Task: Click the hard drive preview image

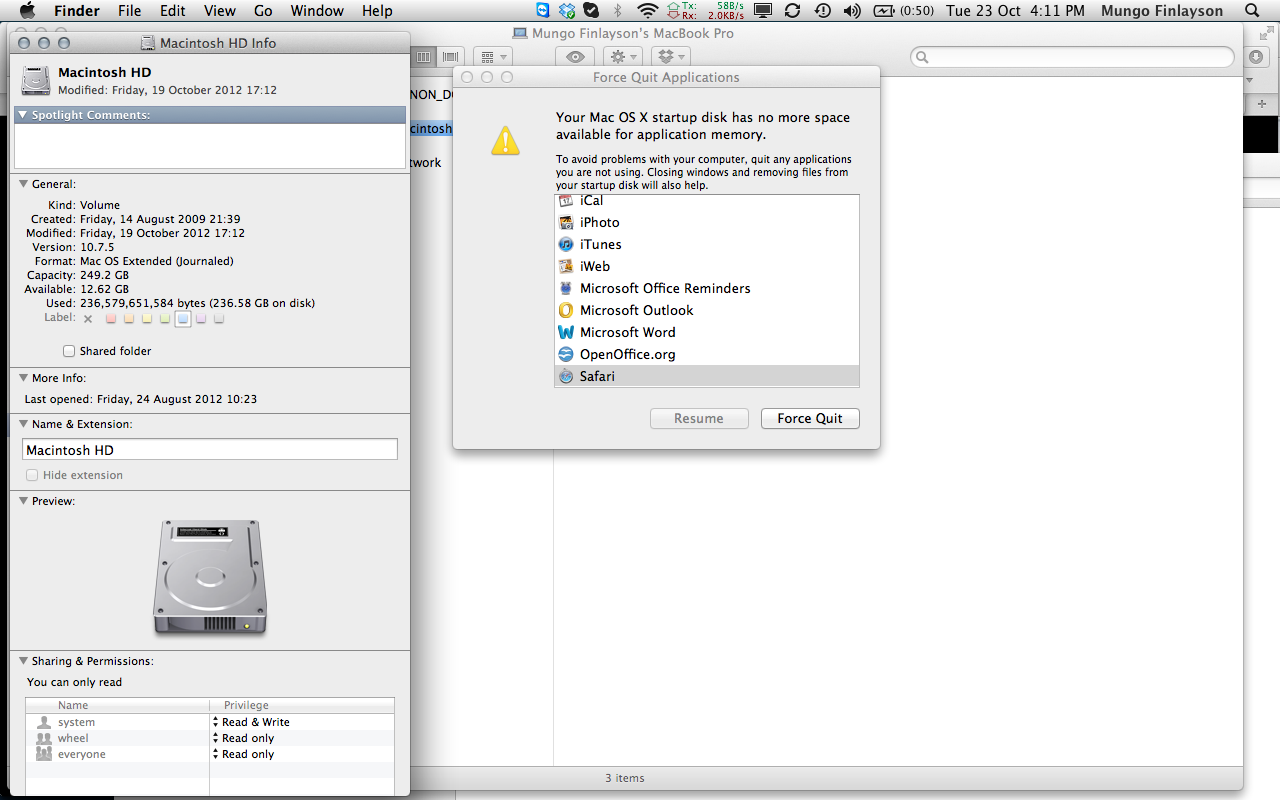Action: [210, 577]
